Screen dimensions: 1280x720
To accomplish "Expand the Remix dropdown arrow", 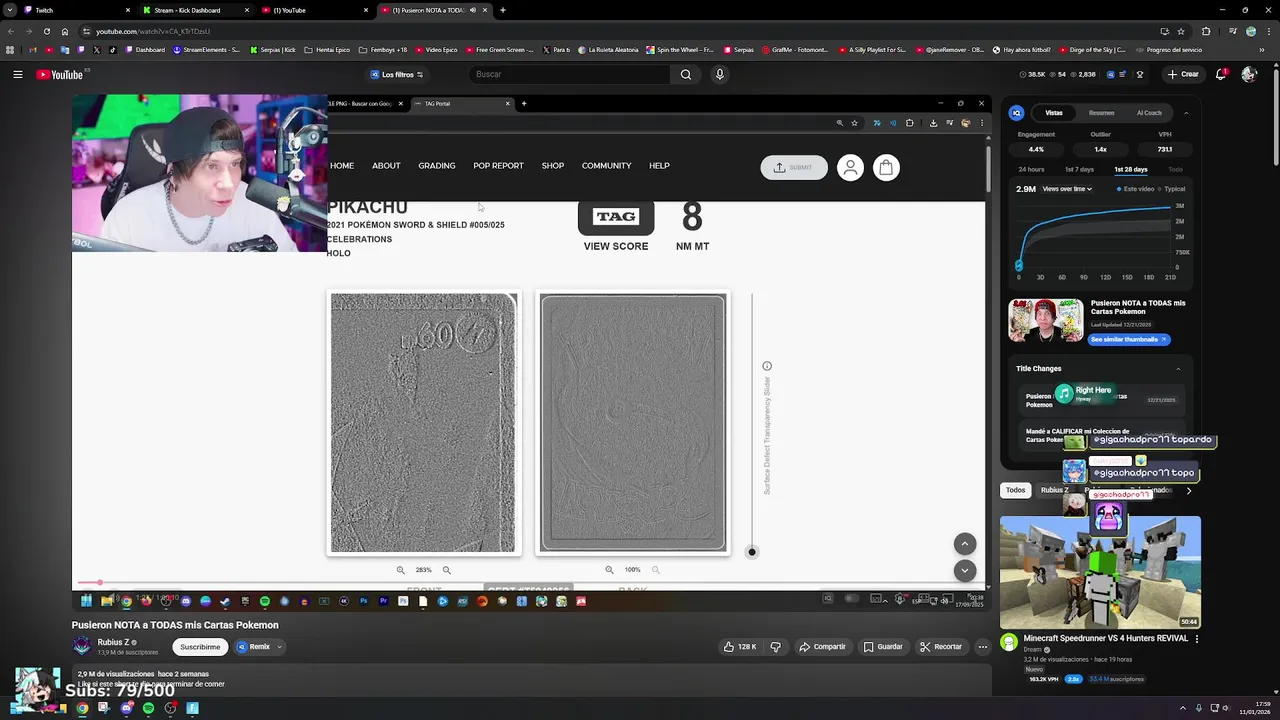I will point(279,647).
